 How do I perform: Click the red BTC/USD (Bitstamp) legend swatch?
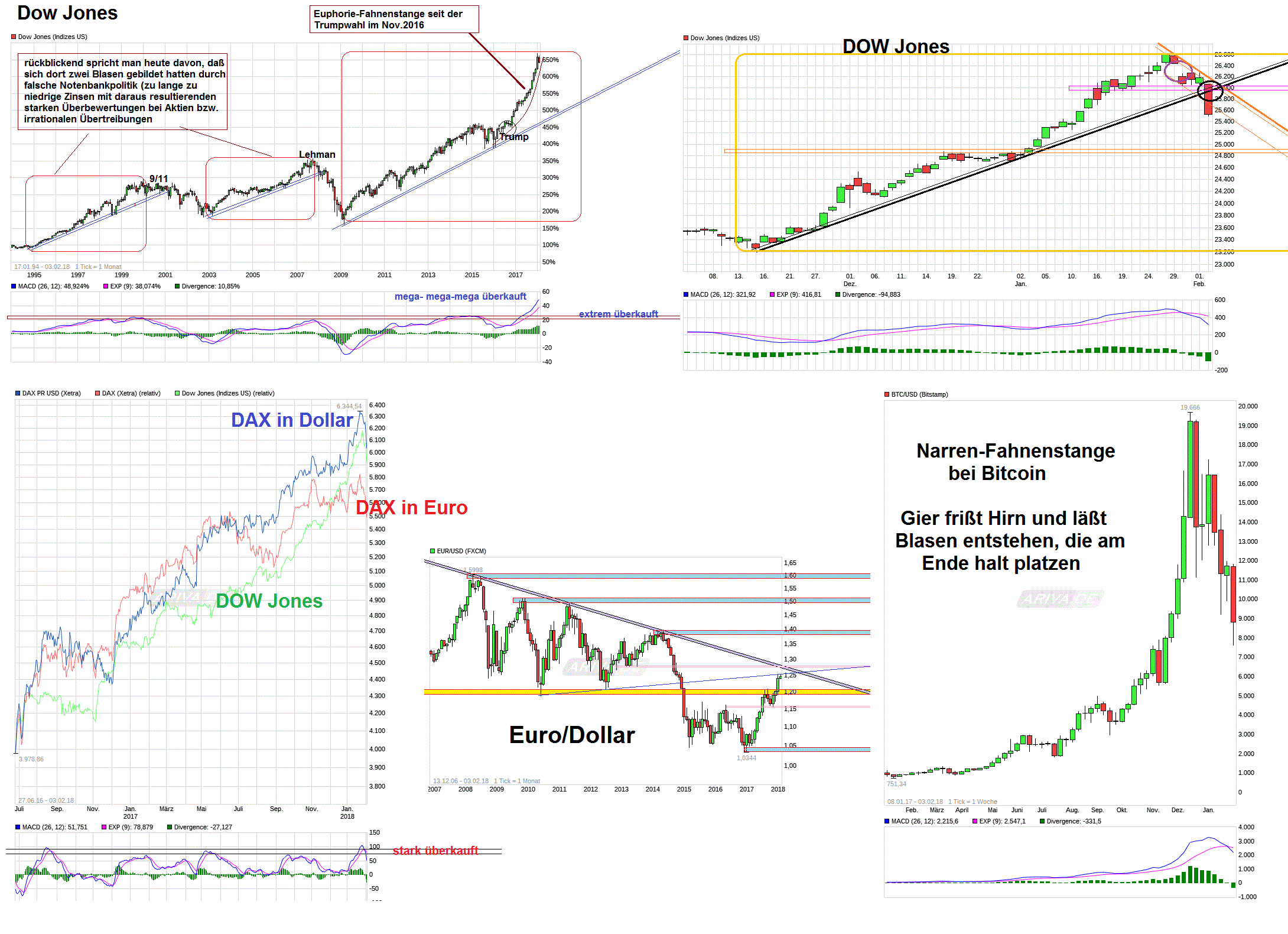(x=887, y=394)
